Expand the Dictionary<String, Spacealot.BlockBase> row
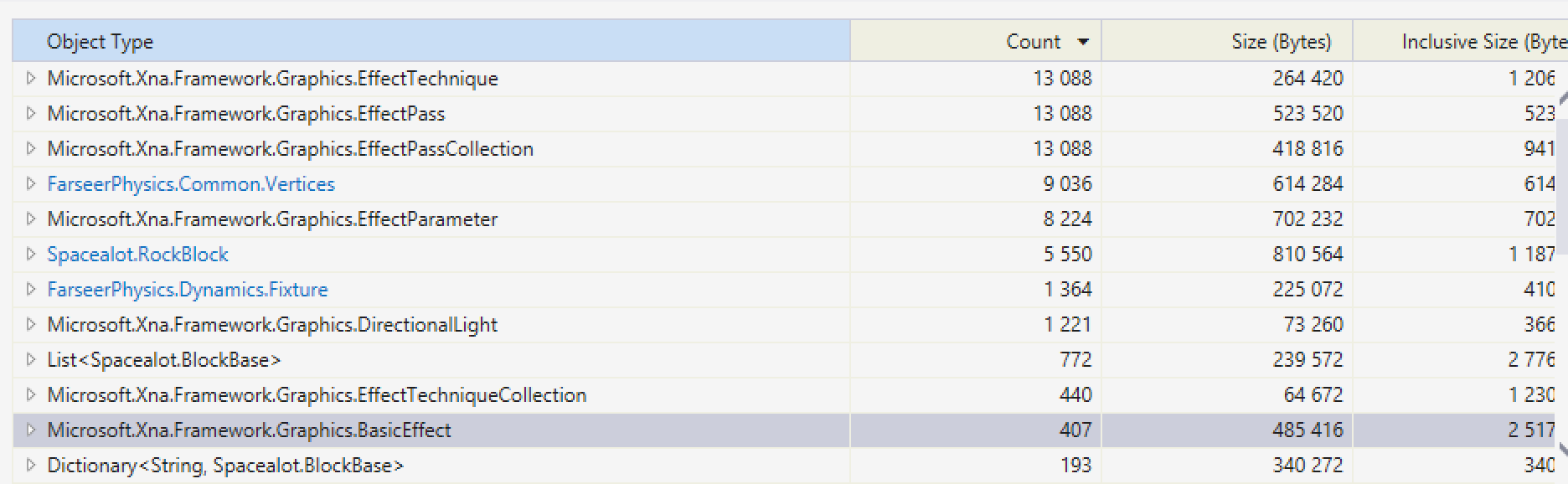 coord(31,465)
